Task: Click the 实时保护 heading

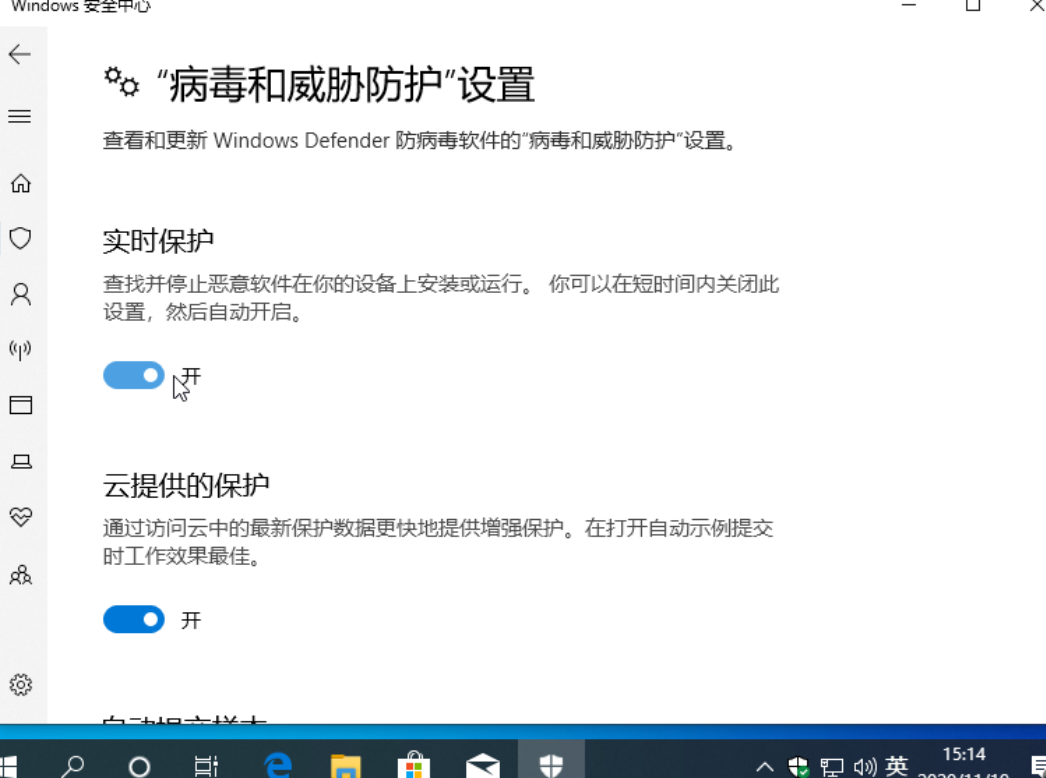Action: click(158, 241)
